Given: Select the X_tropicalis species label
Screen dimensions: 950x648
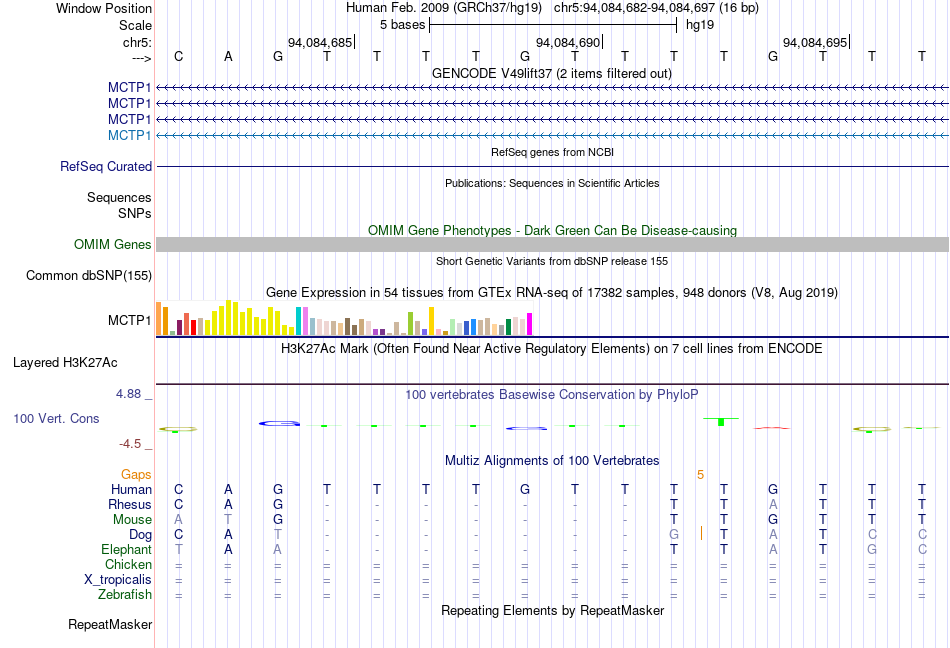Looking at the screenshot, I should pos(118,580).
